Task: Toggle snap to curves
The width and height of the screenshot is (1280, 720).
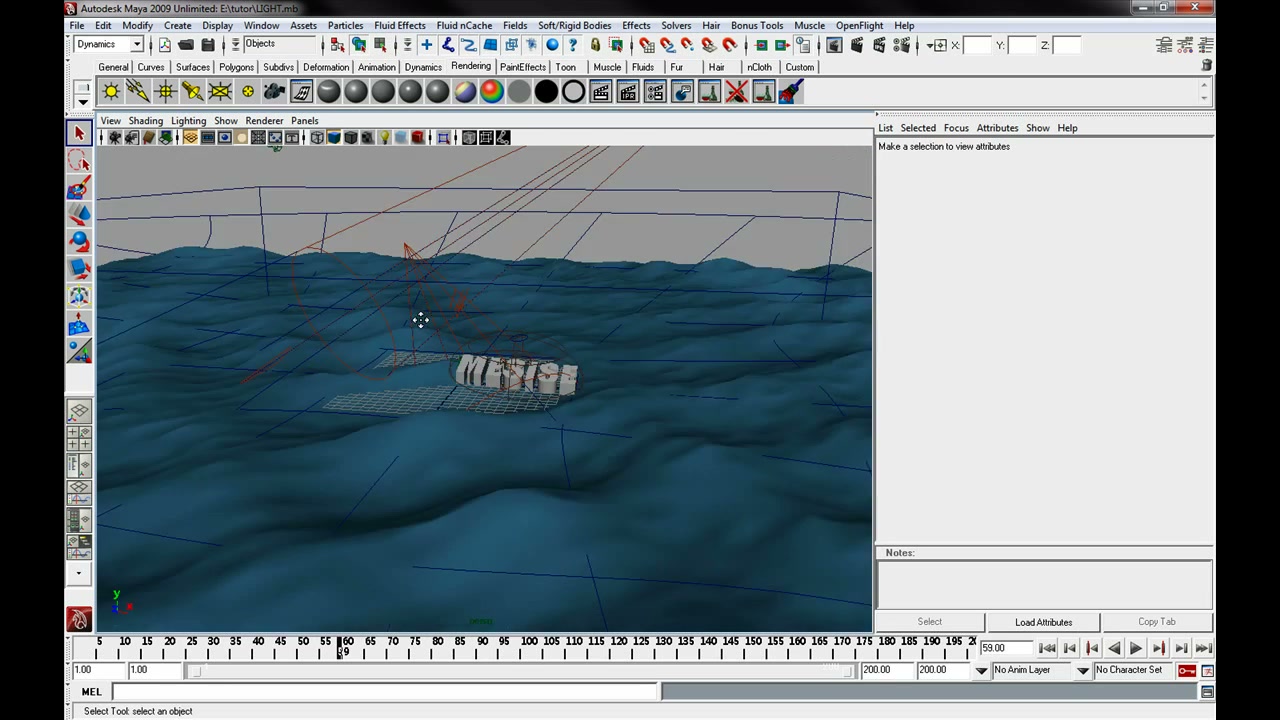Action: [667, 45]
